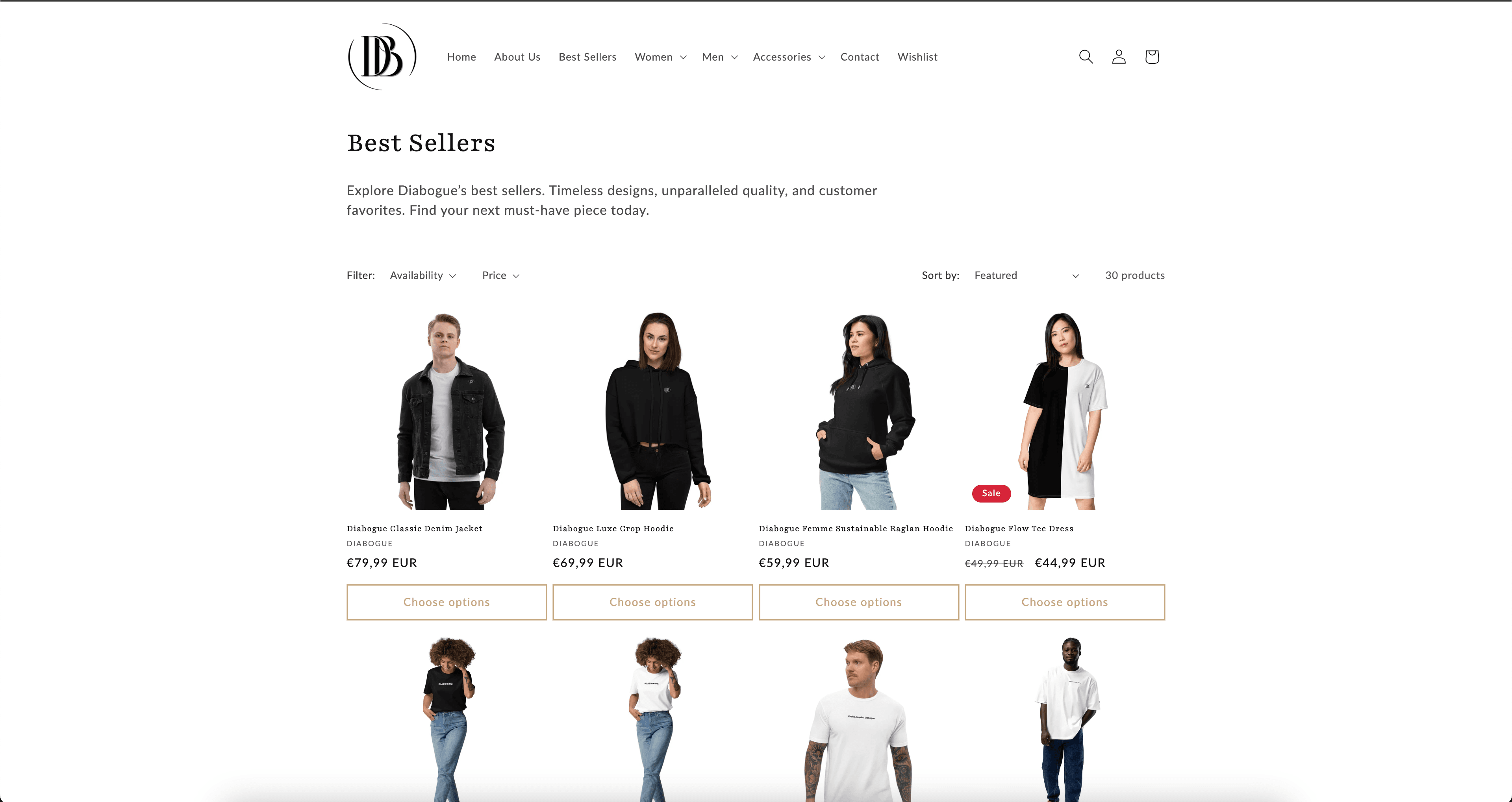Click the Contact nav link
1512x802 pixels.
pos(860,57)
